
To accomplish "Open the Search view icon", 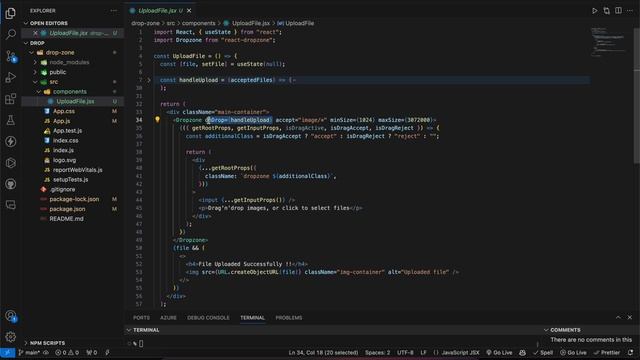I will [x=11, y=34].
